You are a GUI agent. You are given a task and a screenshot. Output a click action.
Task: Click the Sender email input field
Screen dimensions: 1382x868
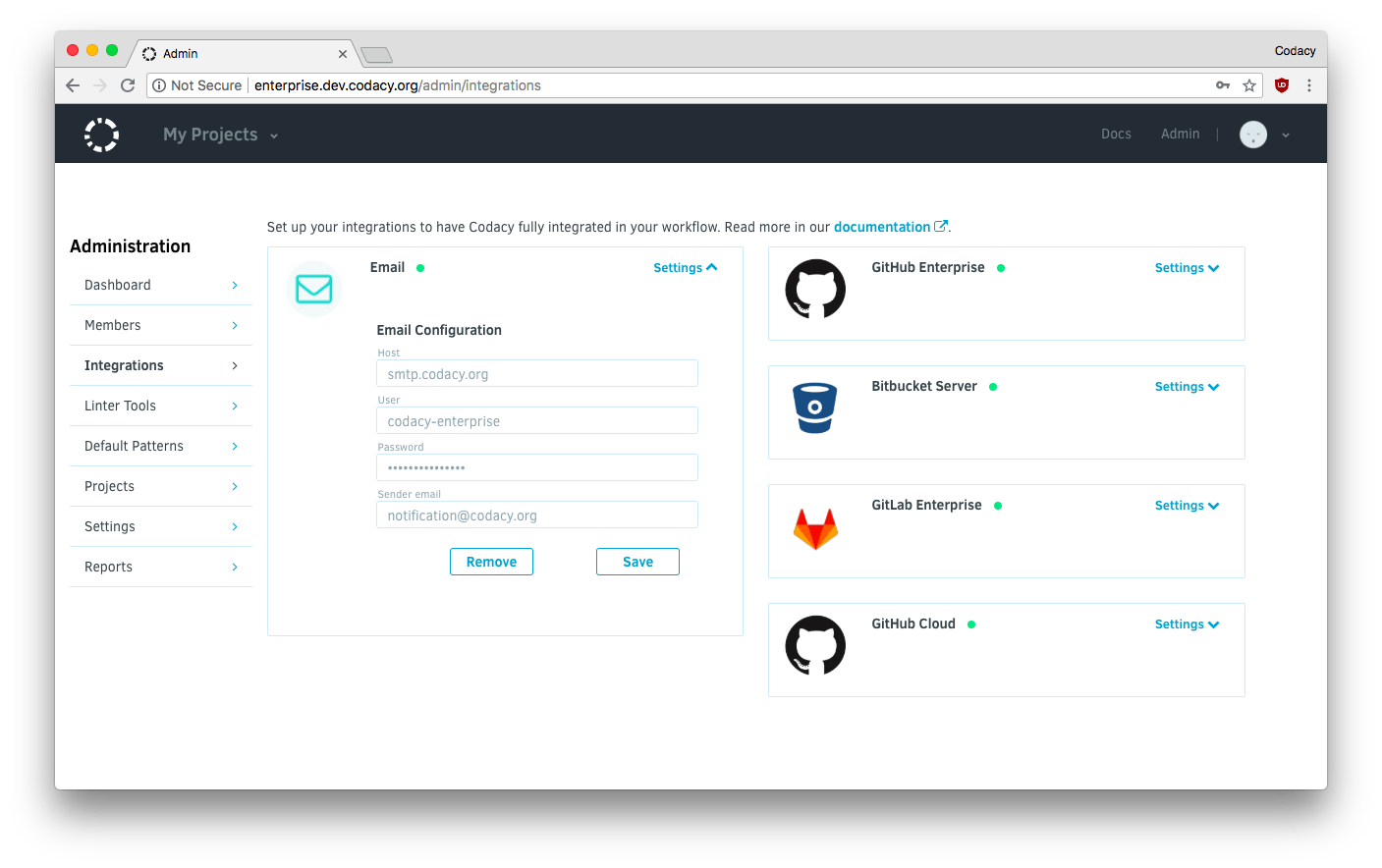[537, 515]
